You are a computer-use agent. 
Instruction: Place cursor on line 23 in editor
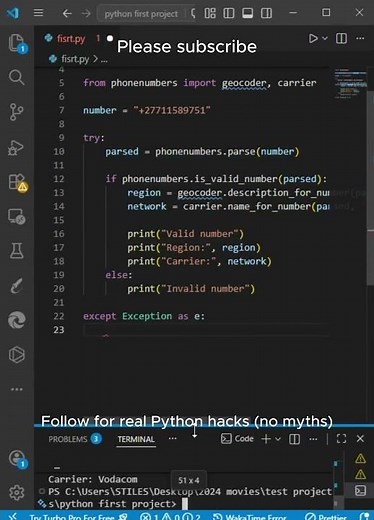click(x=207, y=330)
